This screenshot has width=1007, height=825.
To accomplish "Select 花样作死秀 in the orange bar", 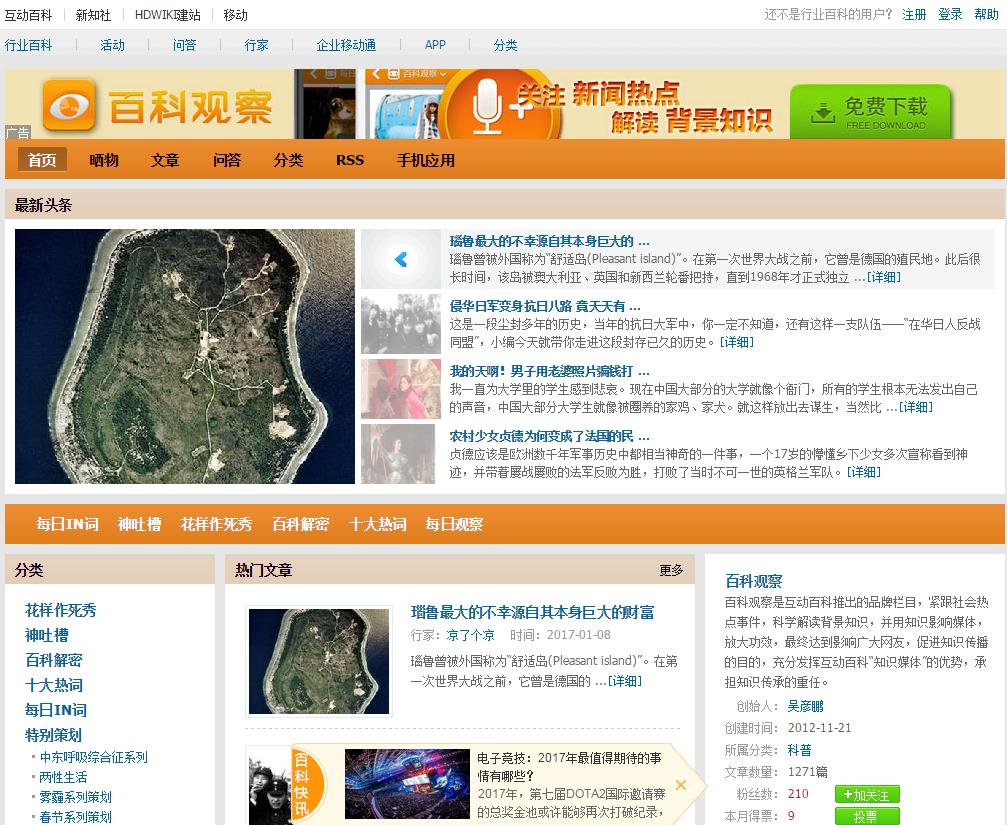I will point(216,524).
